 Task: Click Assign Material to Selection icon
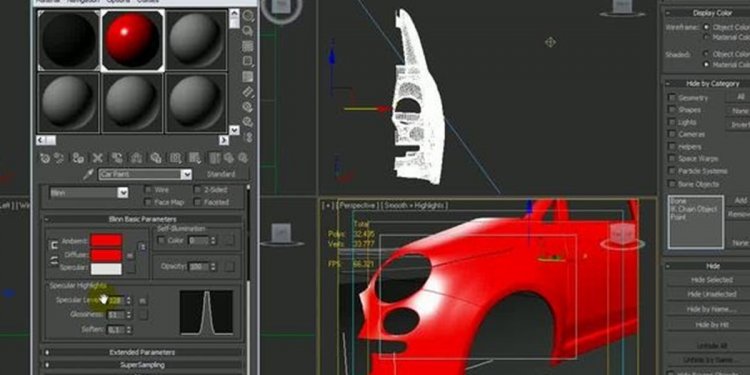78,158
